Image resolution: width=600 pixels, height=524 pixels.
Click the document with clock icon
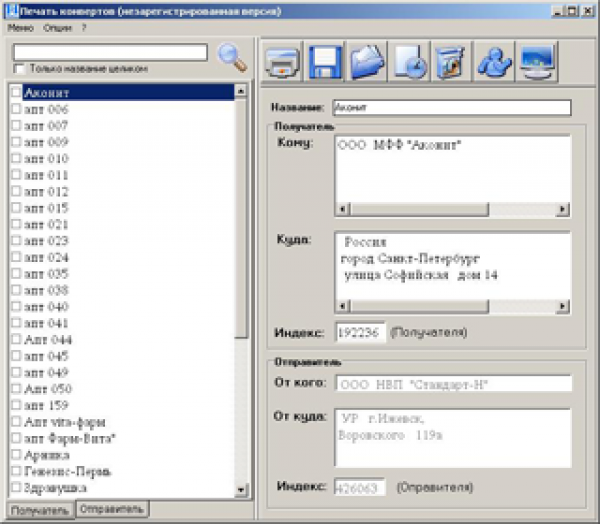coord(410,62)
